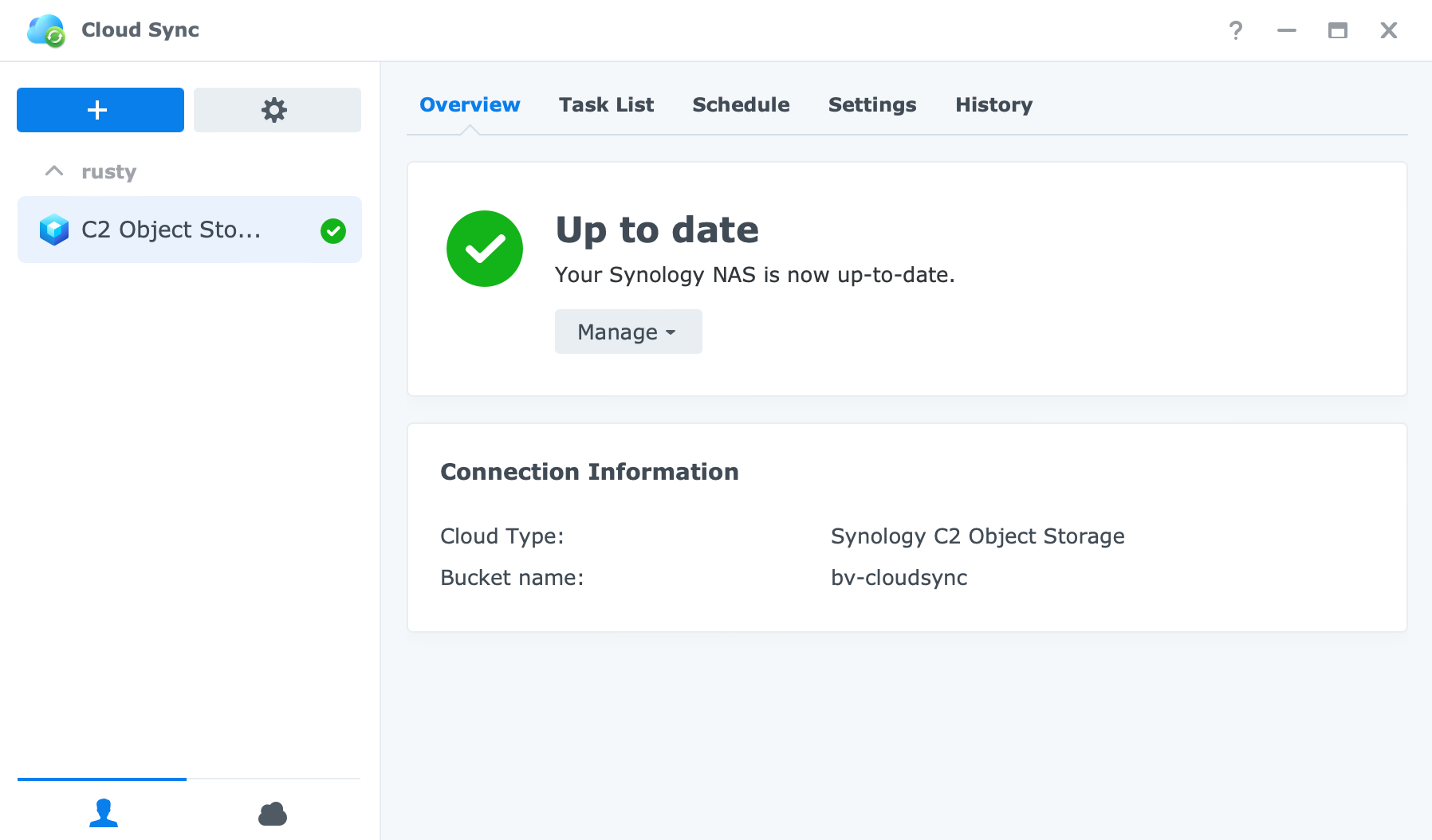Click the Bucket name label
The height and width of the screenshot is (840, 1432).
tap(512, 578)
